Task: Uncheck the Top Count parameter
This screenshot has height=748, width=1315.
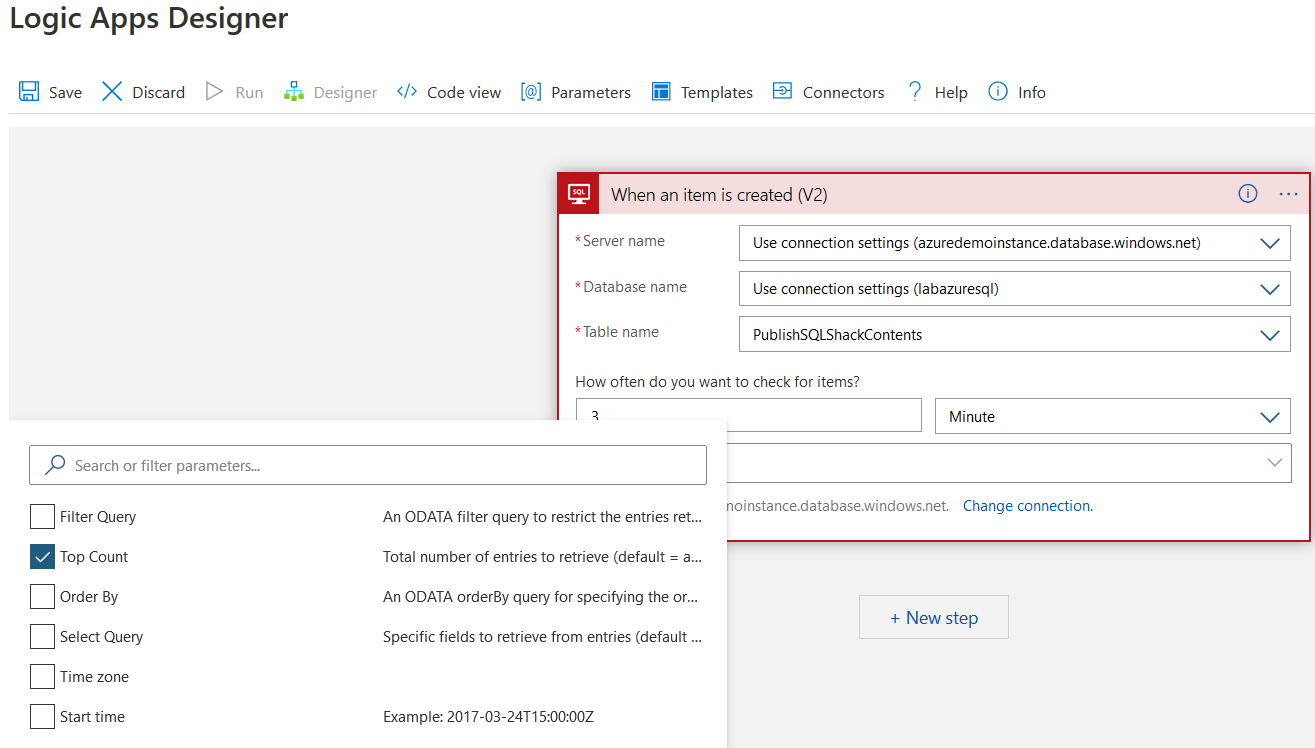Action: pyautogui.click(x=42, y=557)
